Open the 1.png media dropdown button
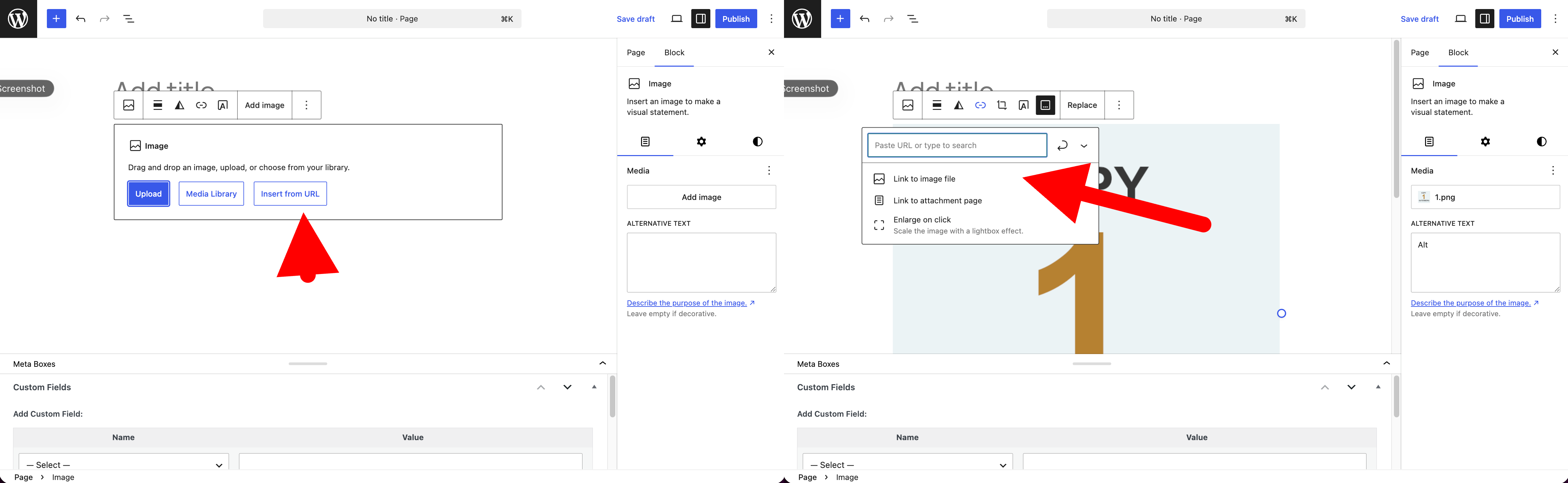This screenshot has height=483, width=1568. (1485, 197)
